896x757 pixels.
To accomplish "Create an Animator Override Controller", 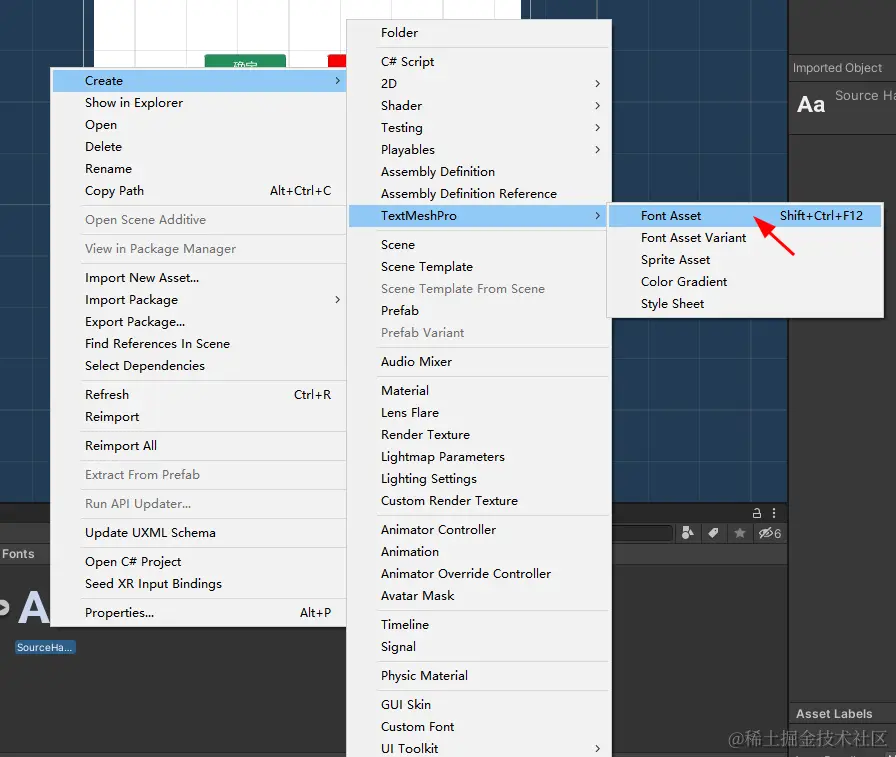I will click(479, 574).
